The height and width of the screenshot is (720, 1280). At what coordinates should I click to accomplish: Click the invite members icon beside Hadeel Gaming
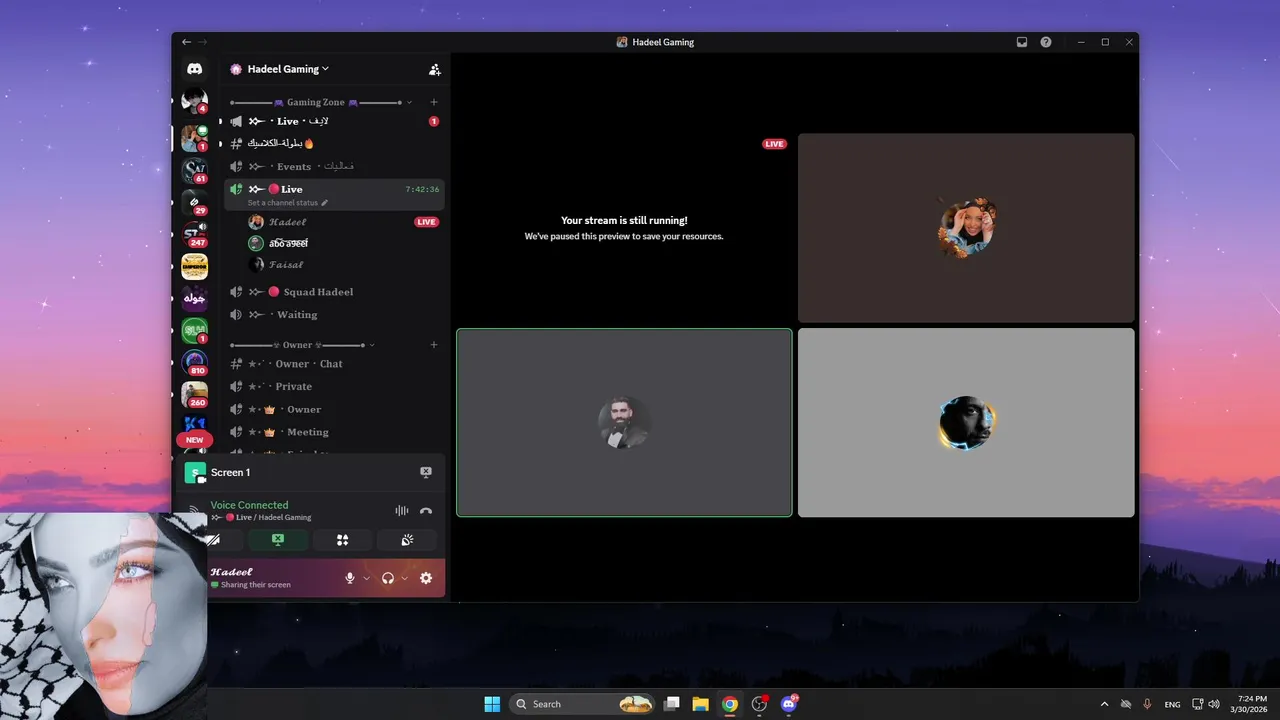[434, 70]
